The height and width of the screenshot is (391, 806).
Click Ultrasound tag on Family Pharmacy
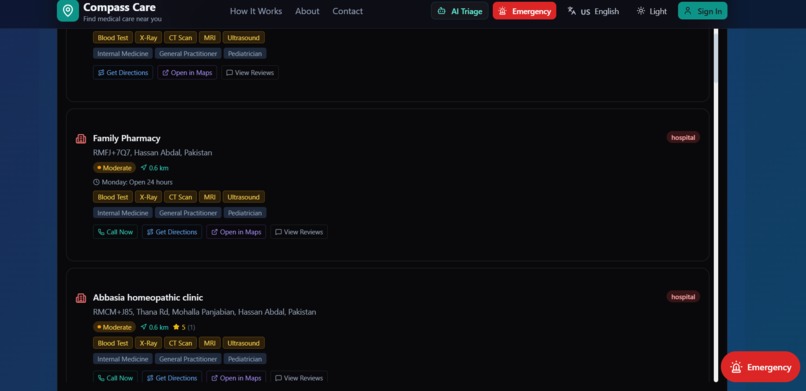pyautogui.click(x=244, y=197)
